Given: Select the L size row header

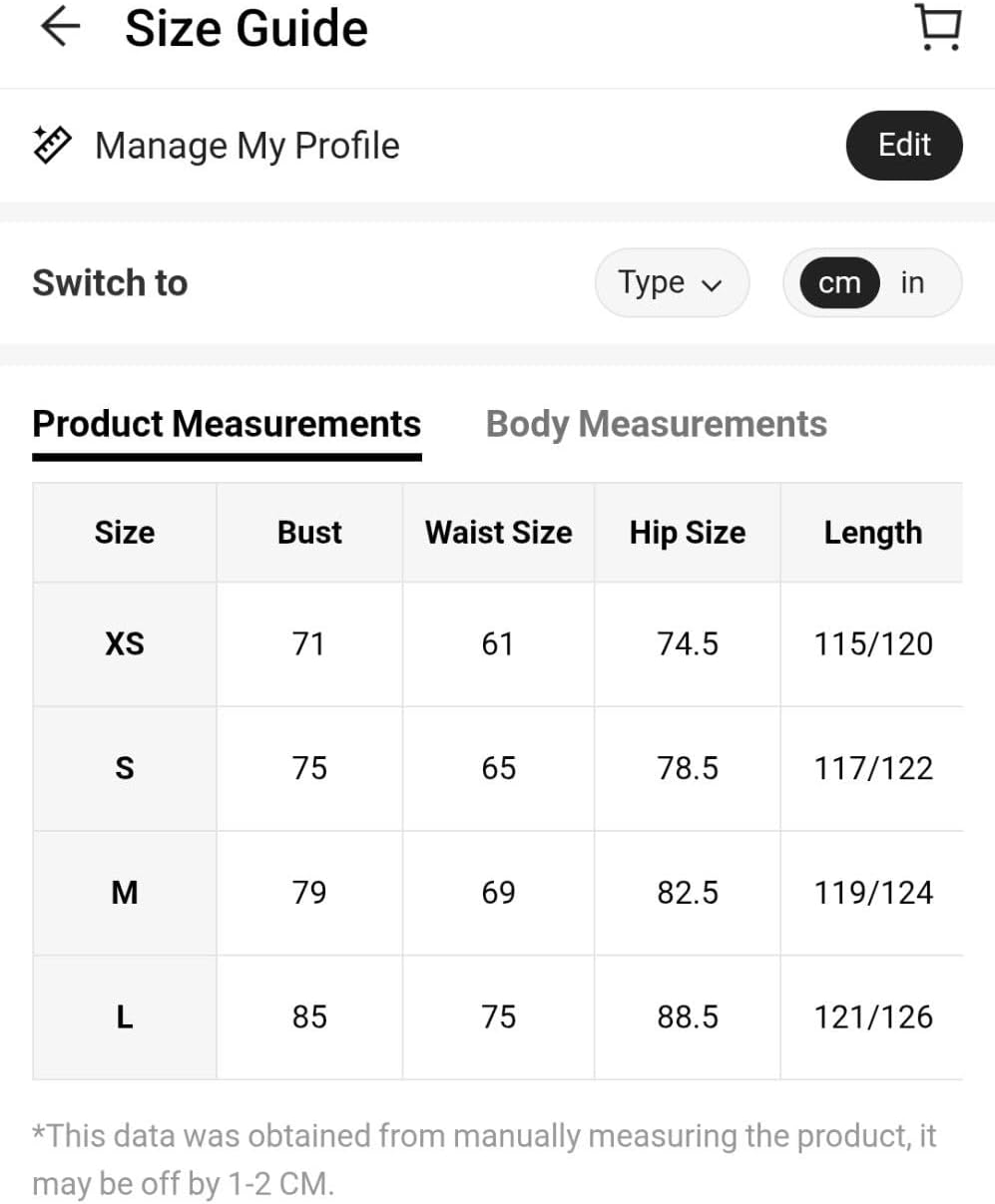Looking at the screenshot, I should (x=125, y=1017).
